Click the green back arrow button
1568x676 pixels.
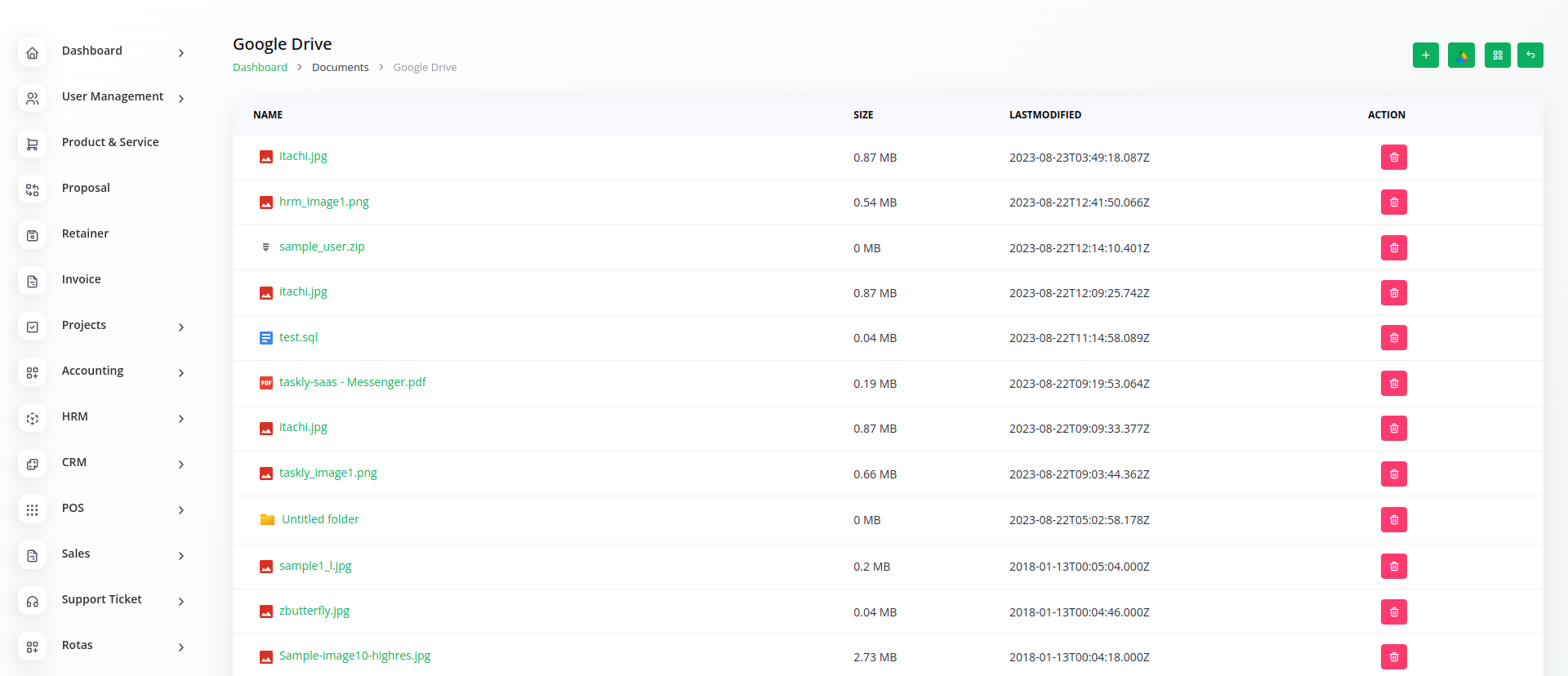(1530, 56)
